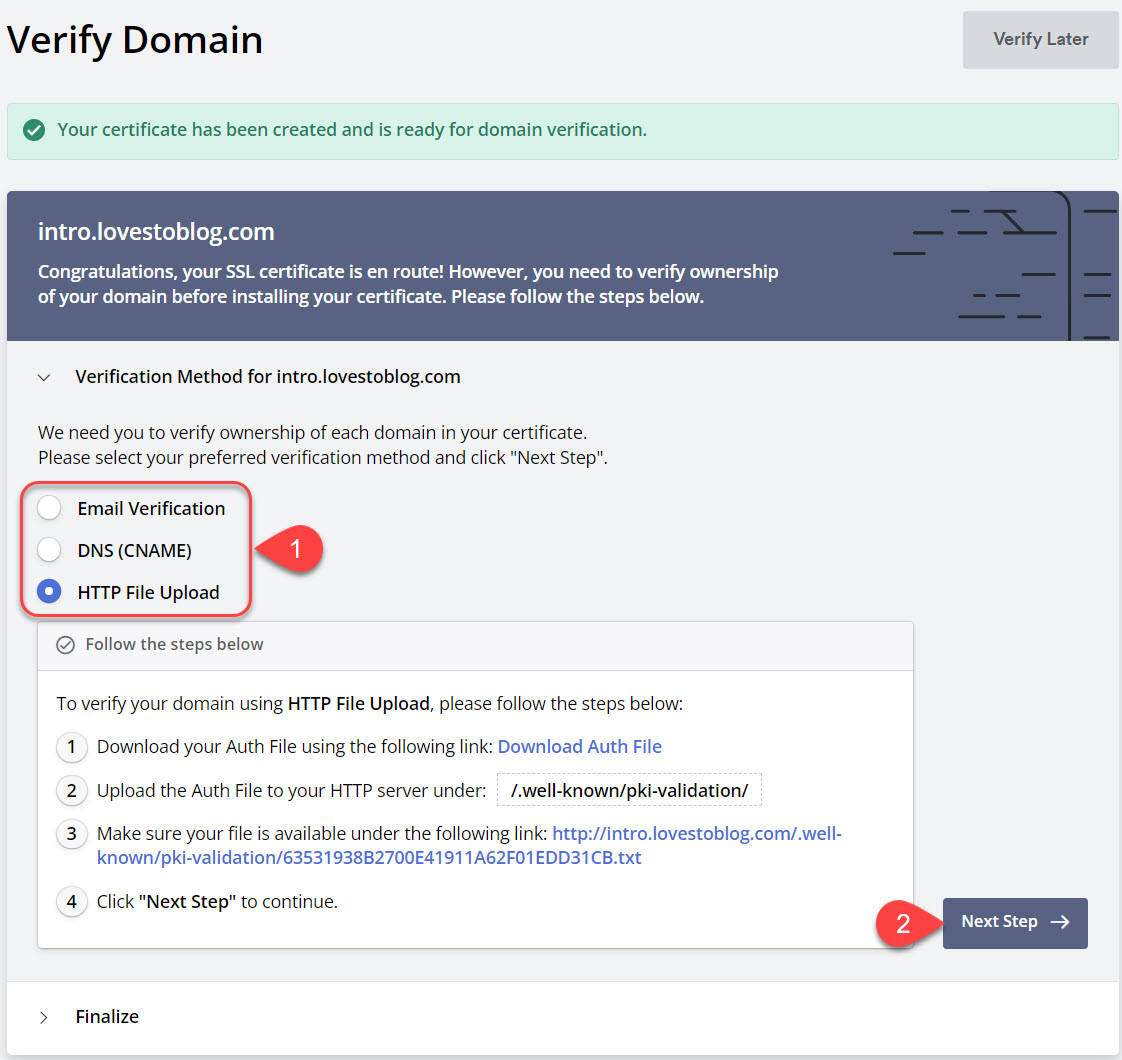The height and width of the screenshot is (1060, 1122).
Task: Open the Download Auth File link
Action: pyautogui.click(x=579, y=746)
